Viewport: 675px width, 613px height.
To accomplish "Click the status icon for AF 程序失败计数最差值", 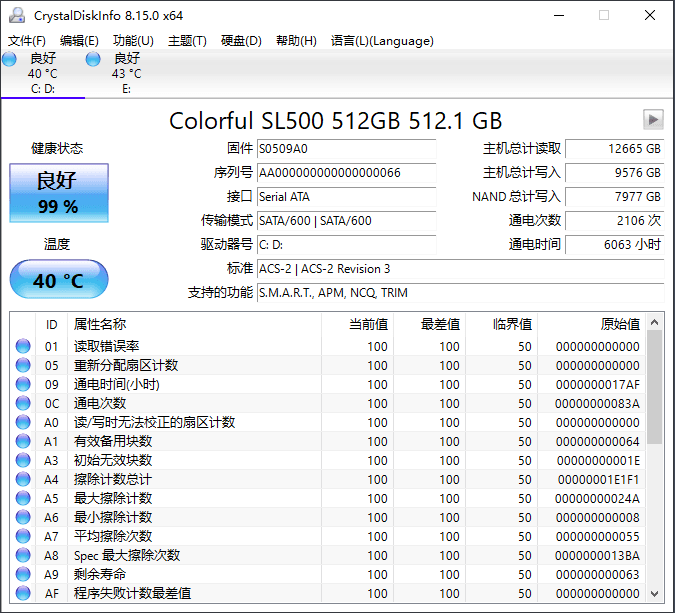I will [23, 593].
